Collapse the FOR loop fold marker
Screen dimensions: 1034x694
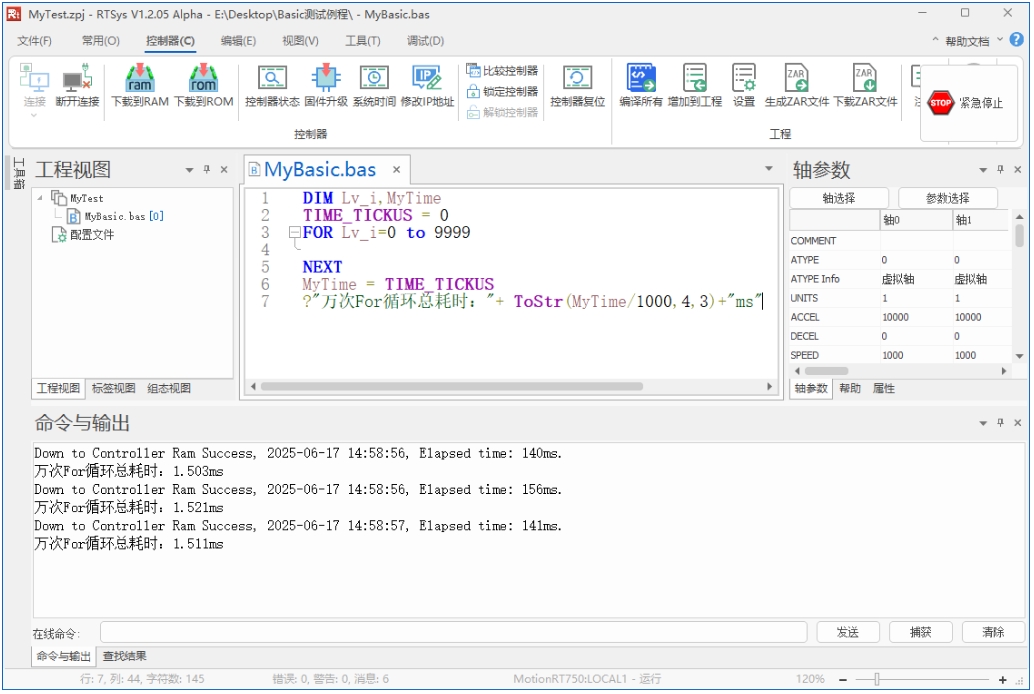295,232
